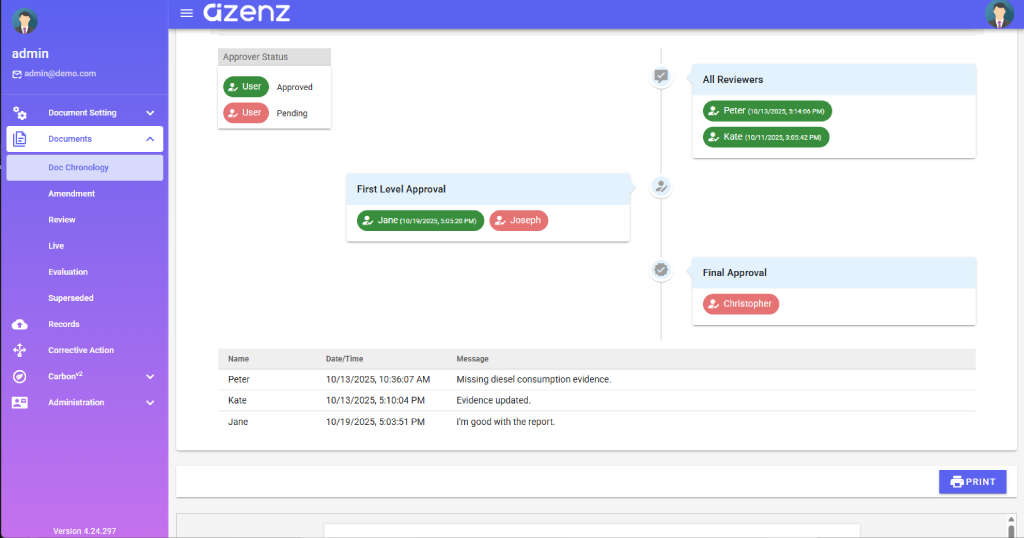Click the hamburger menu icon
Image resolution: width=1024 pixels, height=538 pixels.
(186, 13)
